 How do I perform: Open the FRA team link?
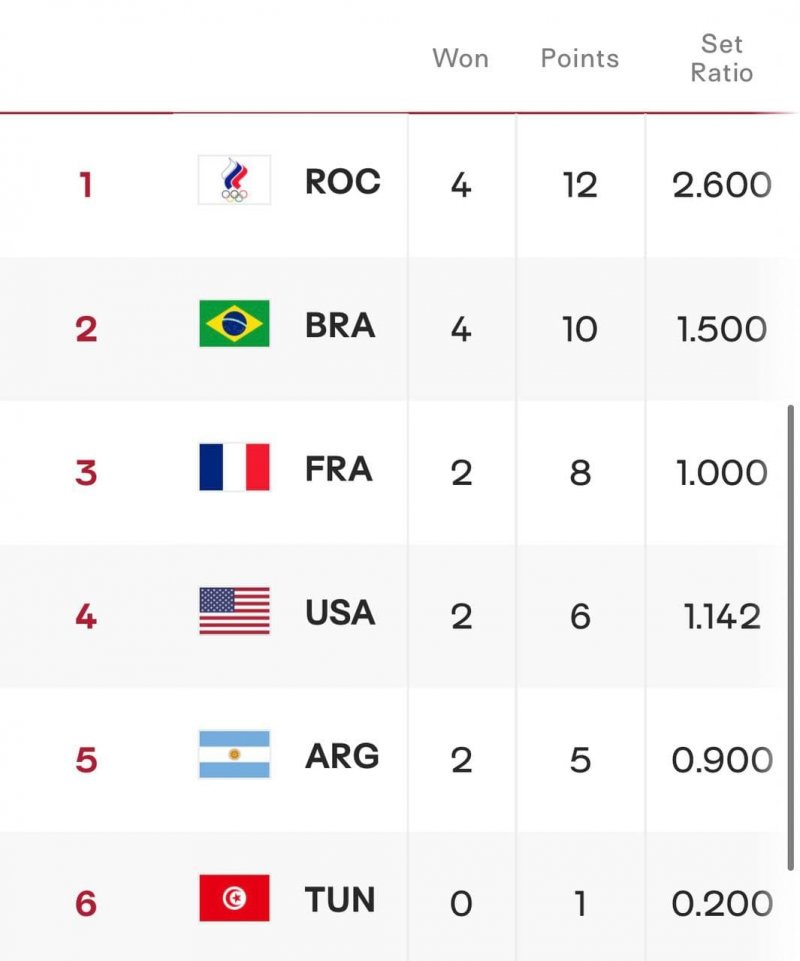pos(339,469)
